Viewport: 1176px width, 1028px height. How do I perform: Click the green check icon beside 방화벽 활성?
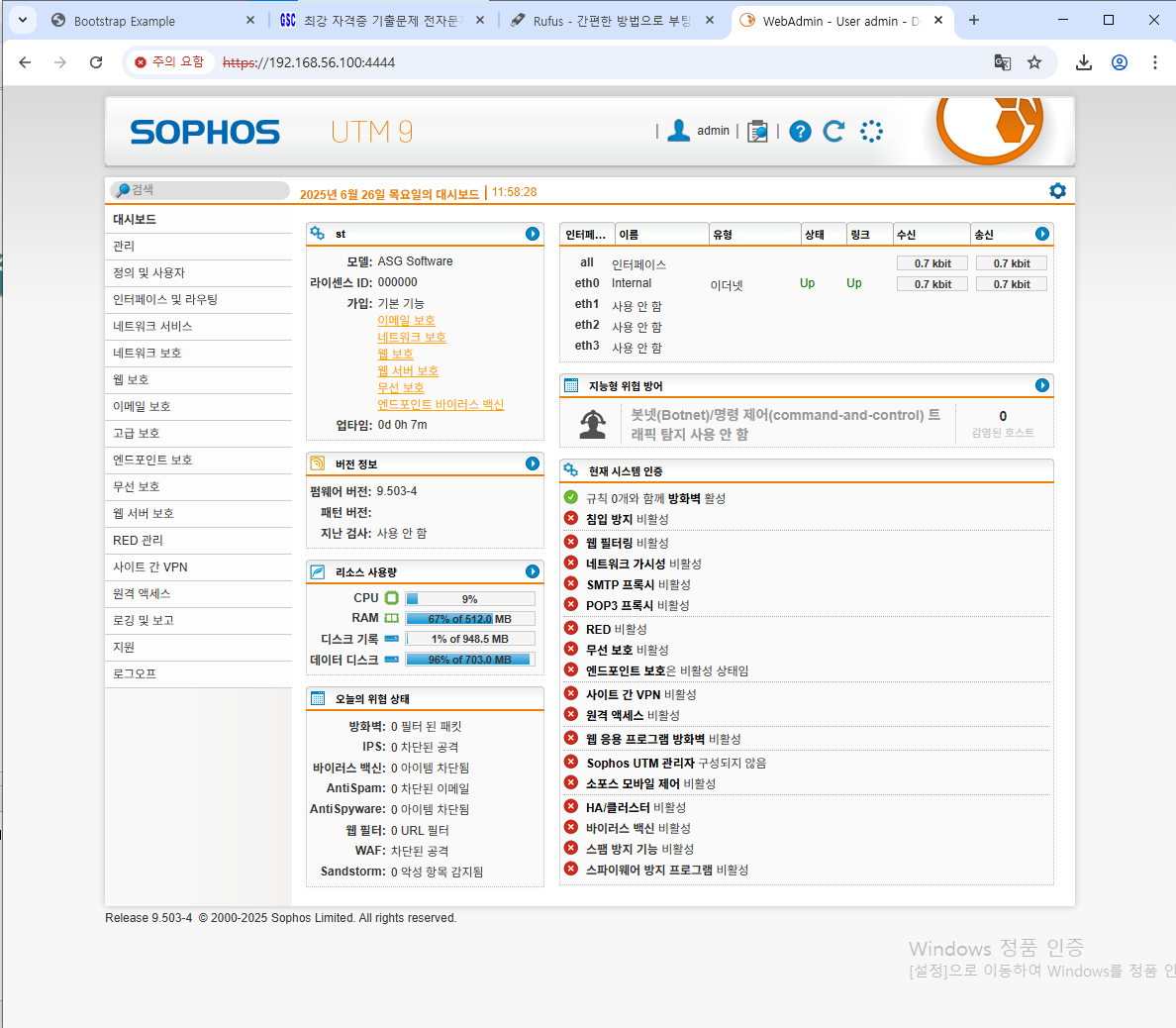coord(571,497)
